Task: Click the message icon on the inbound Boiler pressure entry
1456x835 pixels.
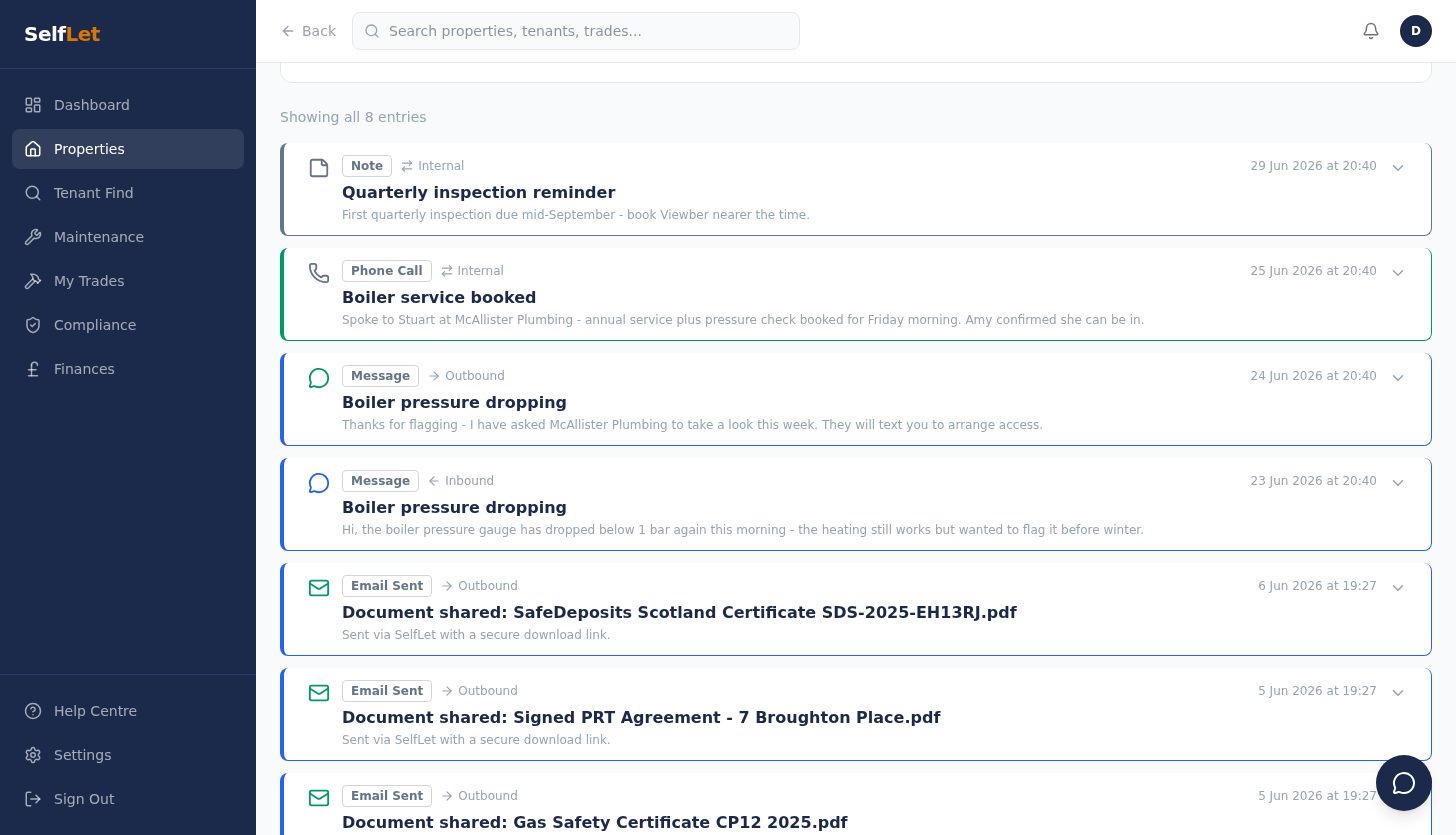Action: pyautogui.click(x=319, y=483)
